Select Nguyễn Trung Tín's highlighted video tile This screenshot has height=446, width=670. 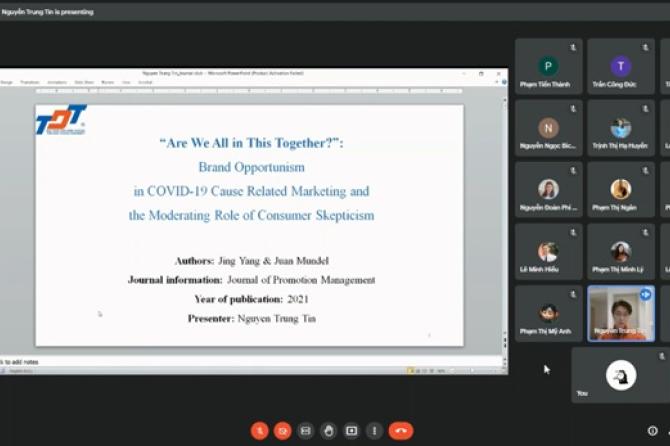(620, 313)
